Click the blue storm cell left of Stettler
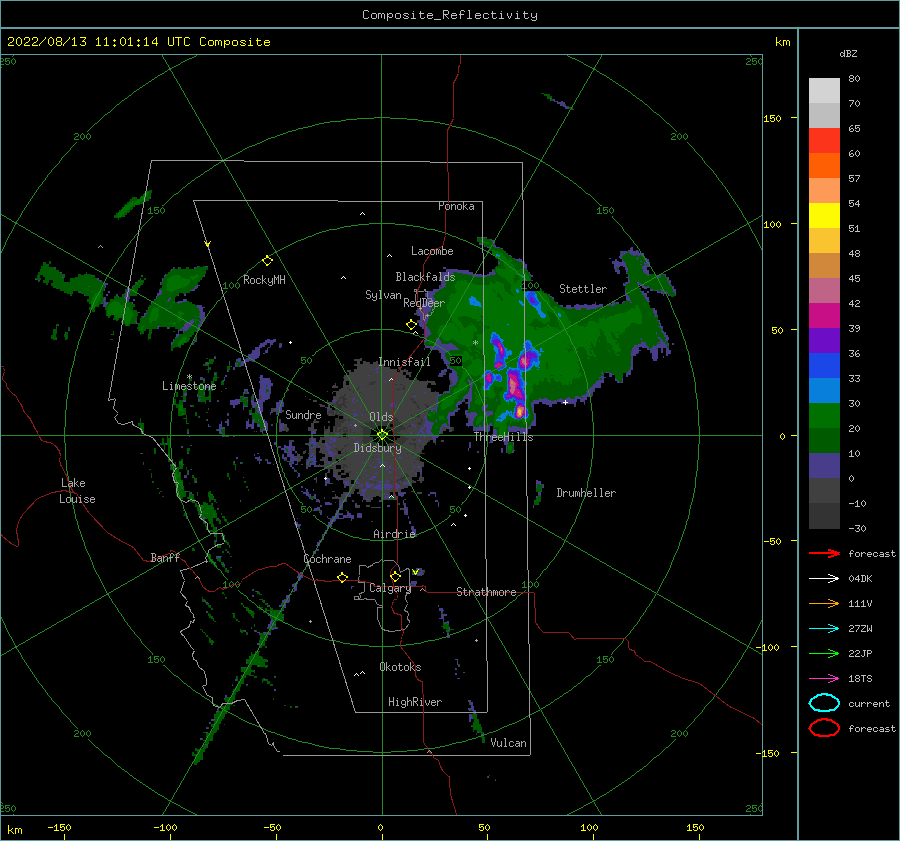 (x=533, y=301)
